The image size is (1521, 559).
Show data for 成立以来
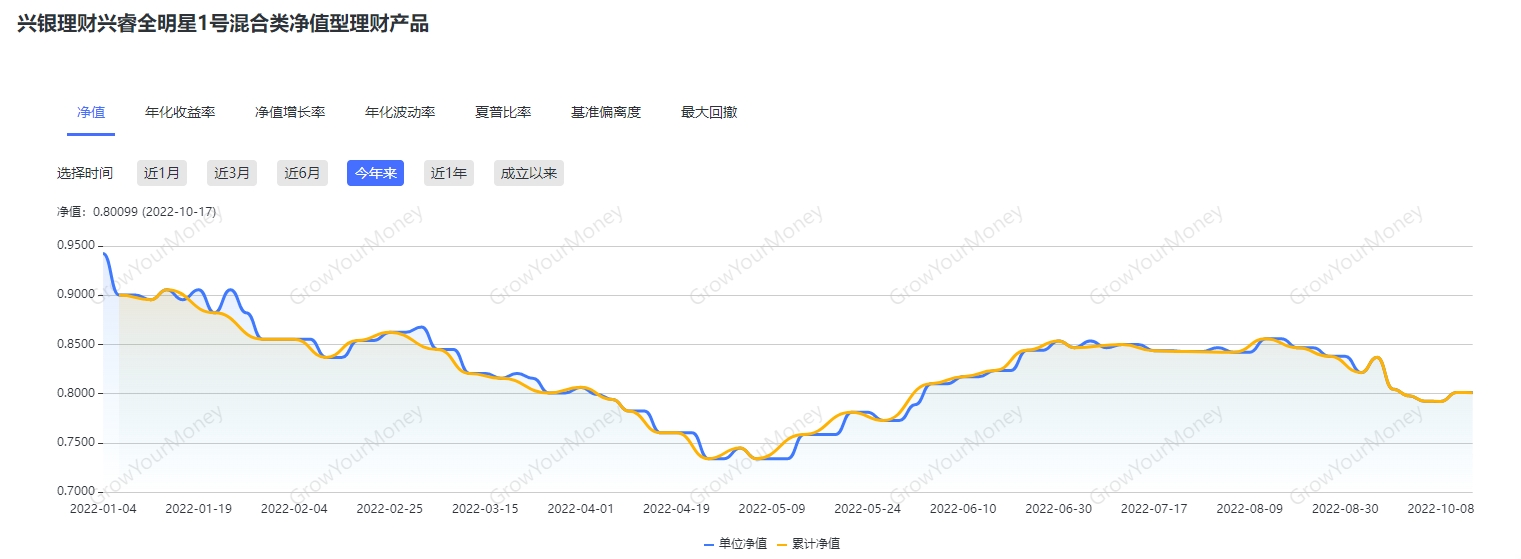point(529,173)
